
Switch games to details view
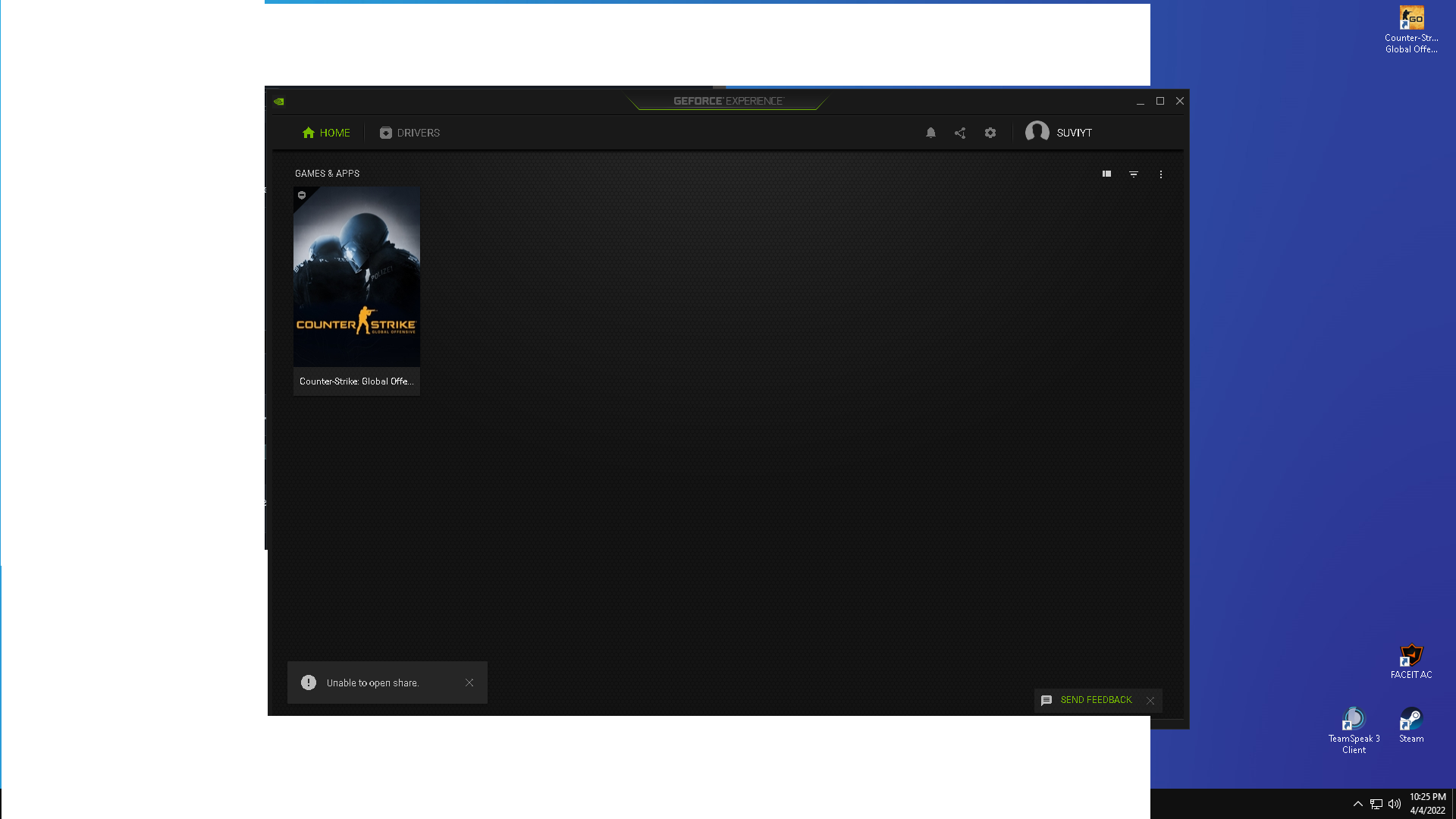1106,174
